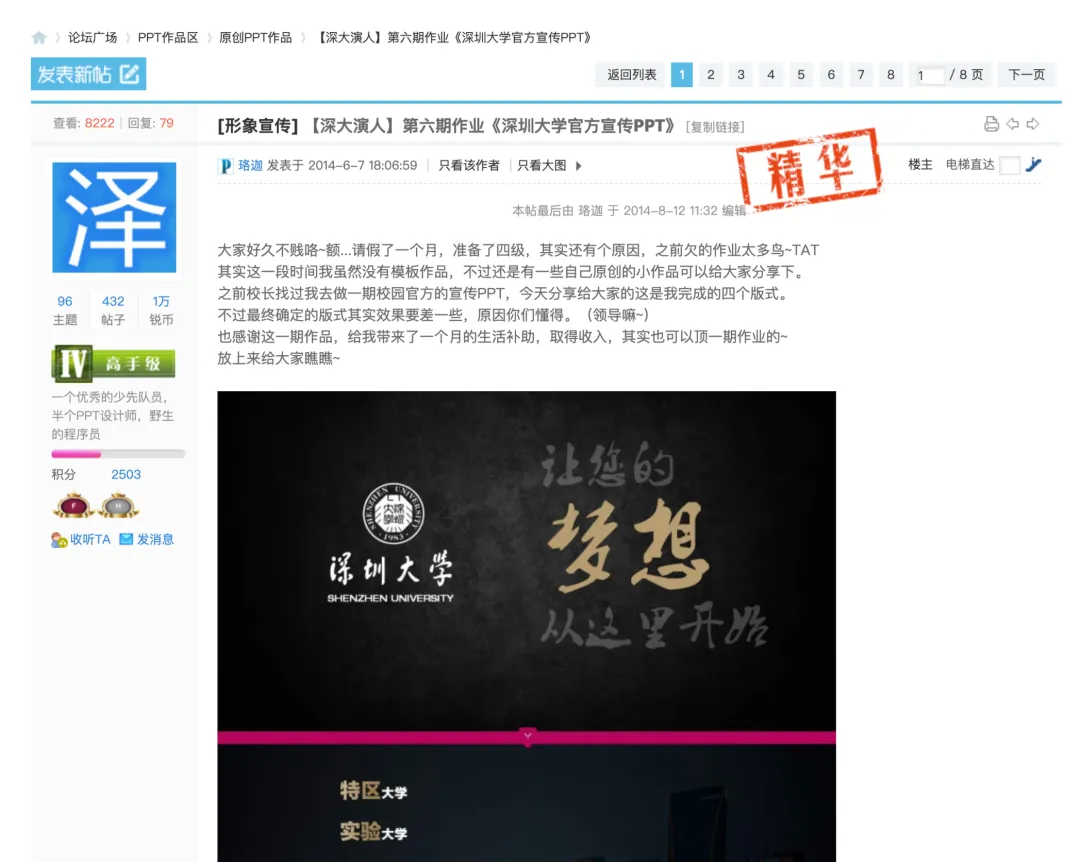This screenshot has width=1080, height=862.
Task: Go to page 3
Action: [741, 74]
